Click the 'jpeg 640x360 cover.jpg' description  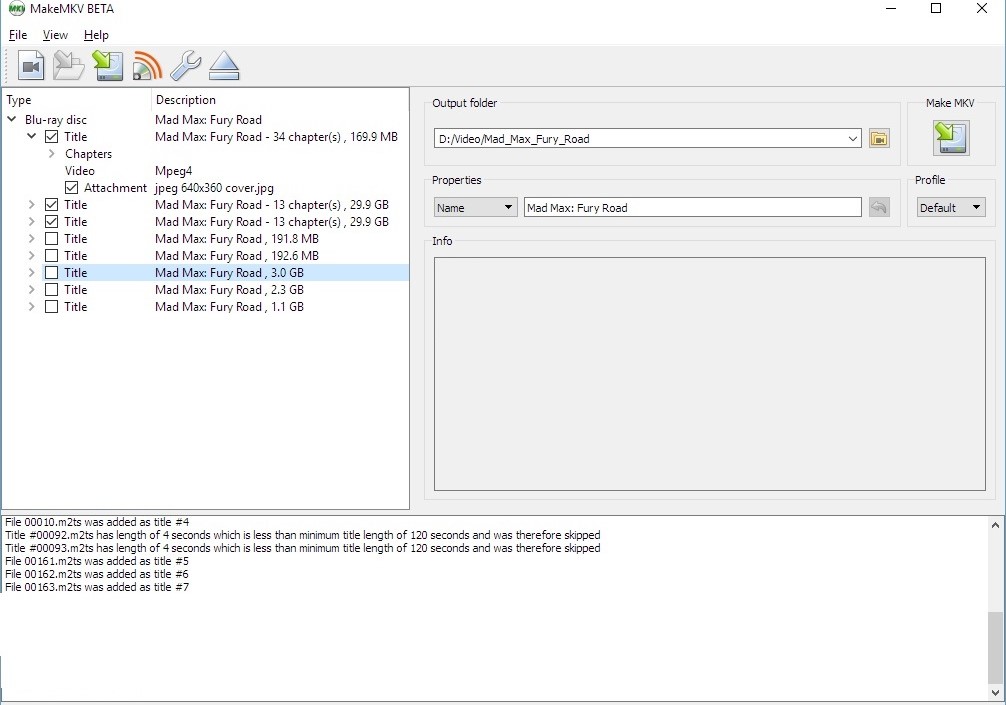coord(214,188)
